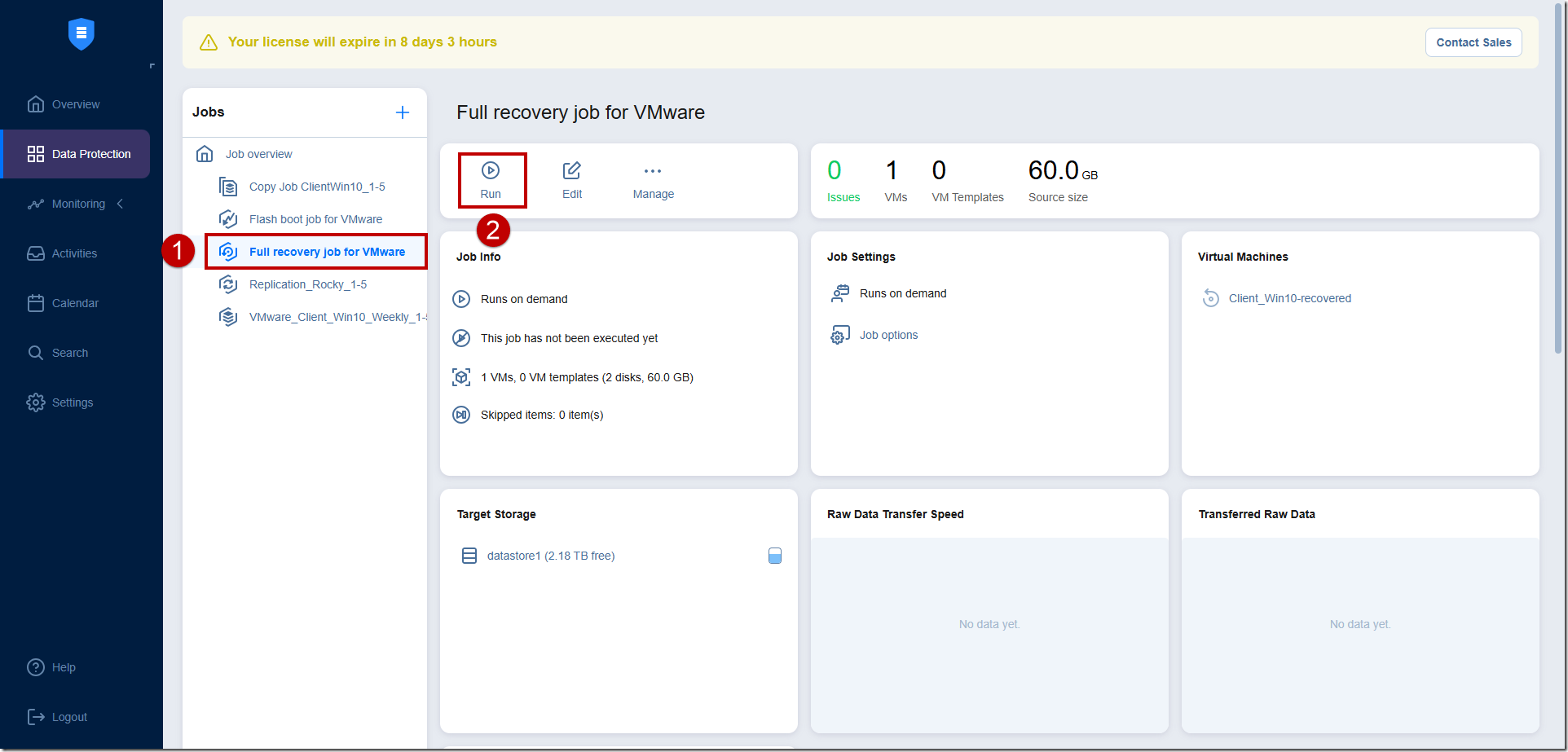The width and height of the screenshot is (1568, 752).
Task: Go to Data Protection section
Action: click(x=75, y=154)
